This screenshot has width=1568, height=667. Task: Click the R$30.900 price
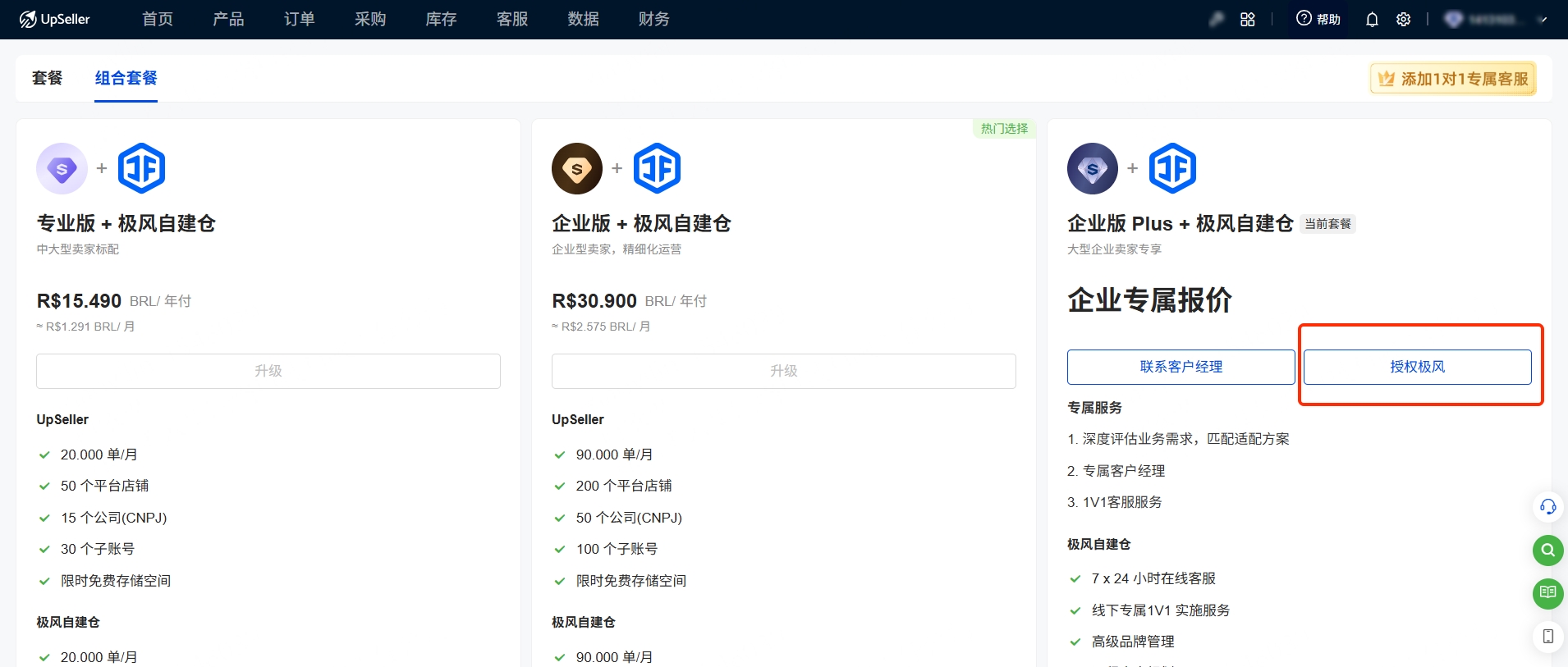(x=594, y=301)
